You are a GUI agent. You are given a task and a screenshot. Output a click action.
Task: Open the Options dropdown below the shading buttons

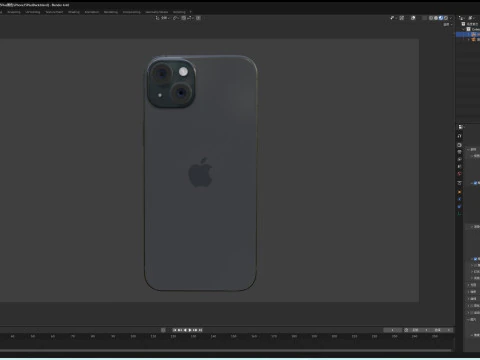pyautogui.click(x=448, y=25)
